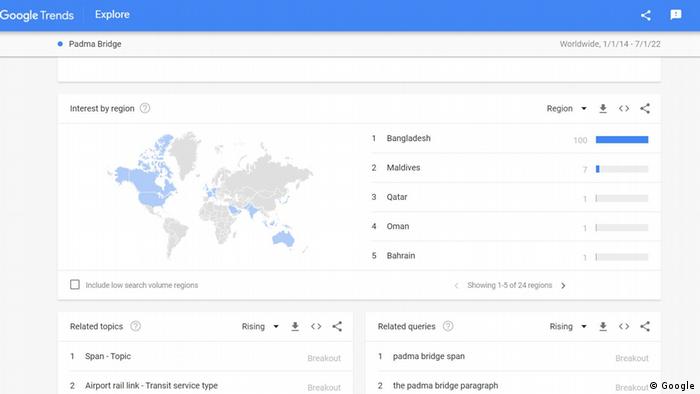
Task: Click the Google Trends logo
Action: (37, 15)
